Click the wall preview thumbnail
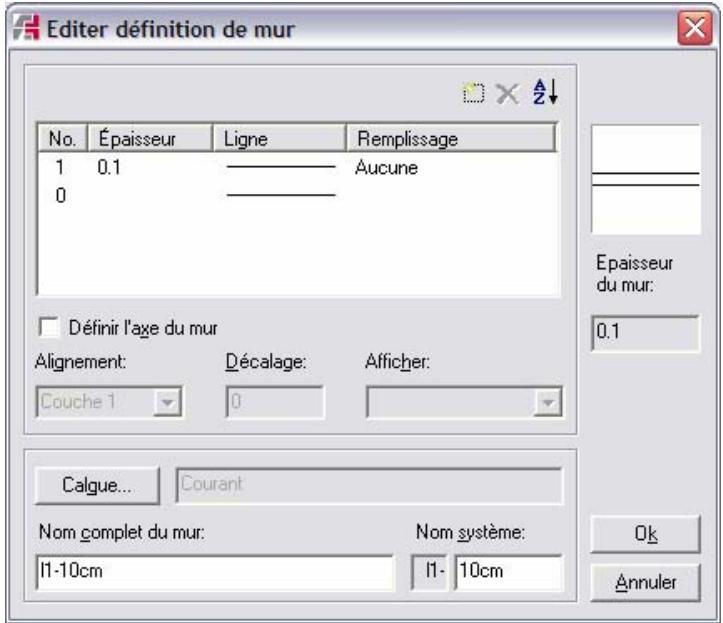 coord(645,179)
